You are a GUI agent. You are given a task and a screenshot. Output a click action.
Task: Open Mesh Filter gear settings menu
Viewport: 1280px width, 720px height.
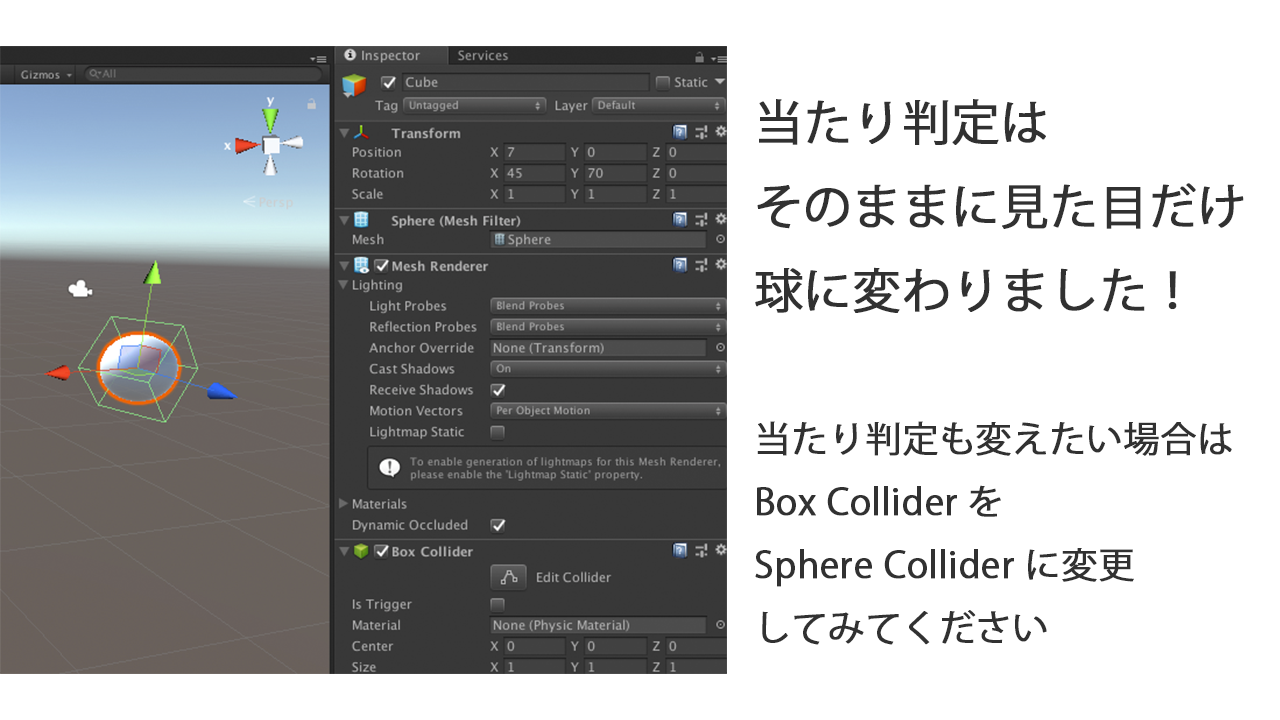tap(720, 219)
